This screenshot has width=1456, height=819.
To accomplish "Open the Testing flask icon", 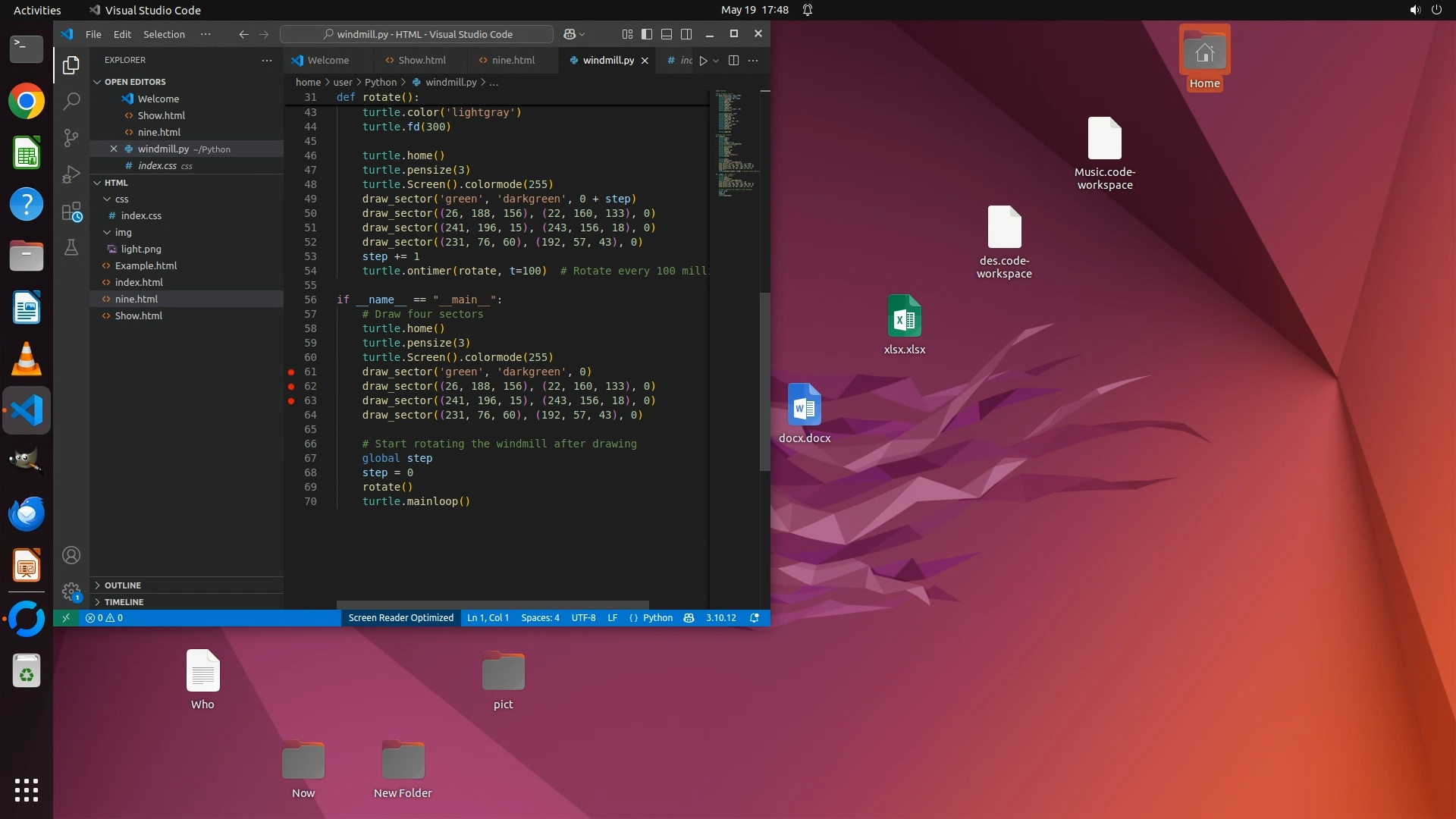I will coord(71,248).
